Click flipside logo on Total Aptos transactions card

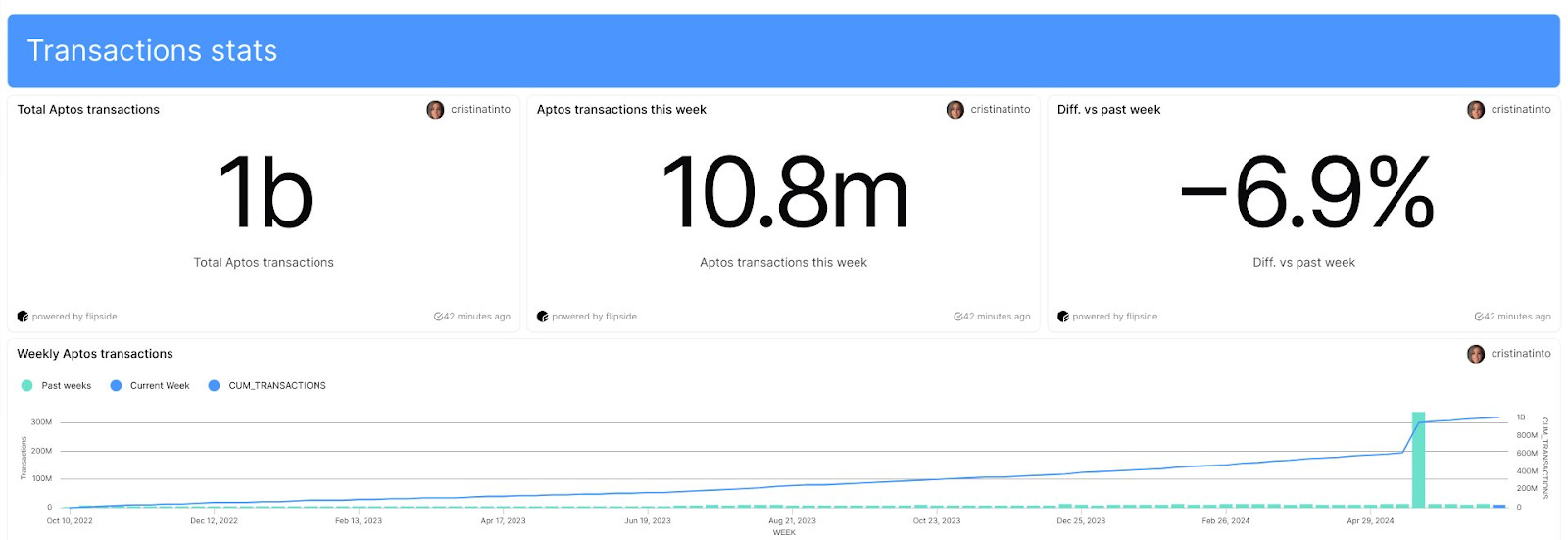(x=23, y=317)
